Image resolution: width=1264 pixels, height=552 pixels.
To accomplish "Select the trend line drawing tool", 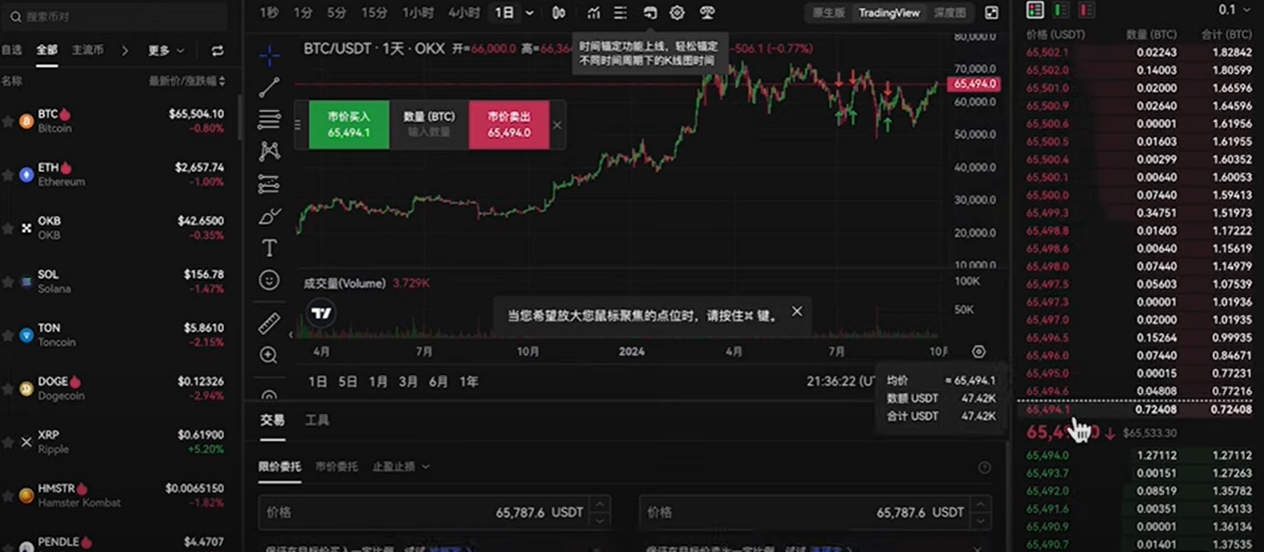I will (269, 87).
